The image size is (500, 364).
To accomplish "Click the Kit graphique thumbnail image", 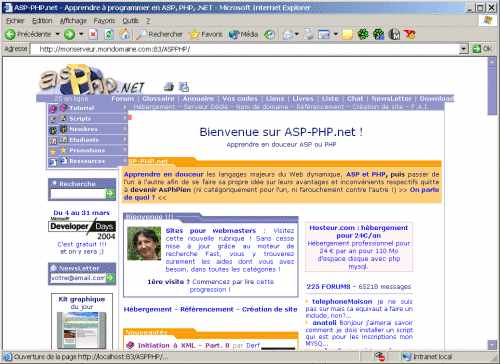I will [82, 330].
